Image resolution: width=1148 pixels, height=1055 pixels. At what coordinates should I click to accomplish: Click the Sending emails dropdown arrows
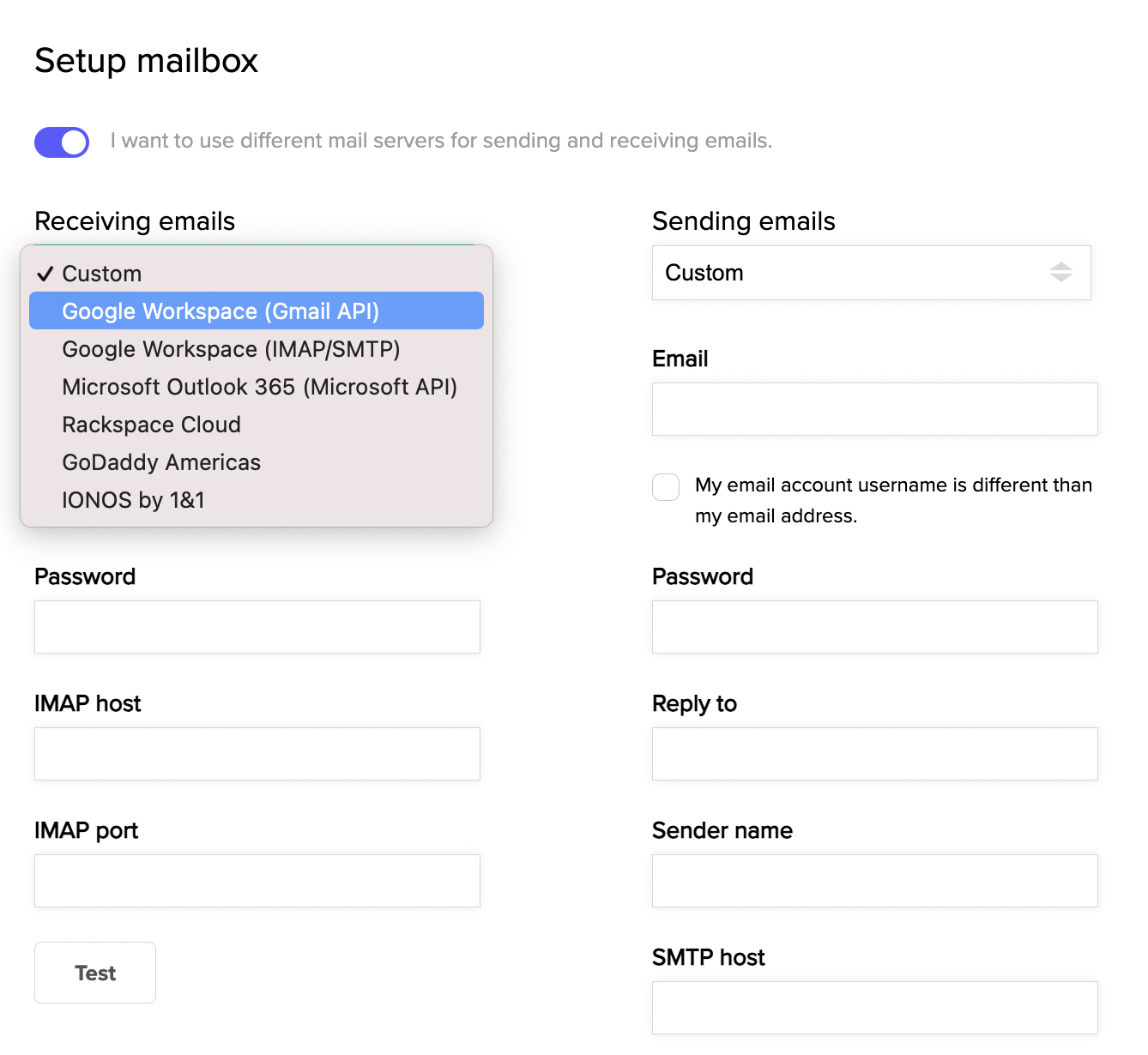(1061, 273)
